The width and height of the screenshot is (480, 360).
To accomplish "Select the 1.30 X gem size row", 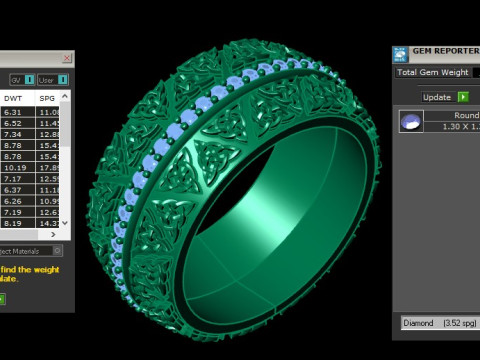I will (x=452, y=127).
